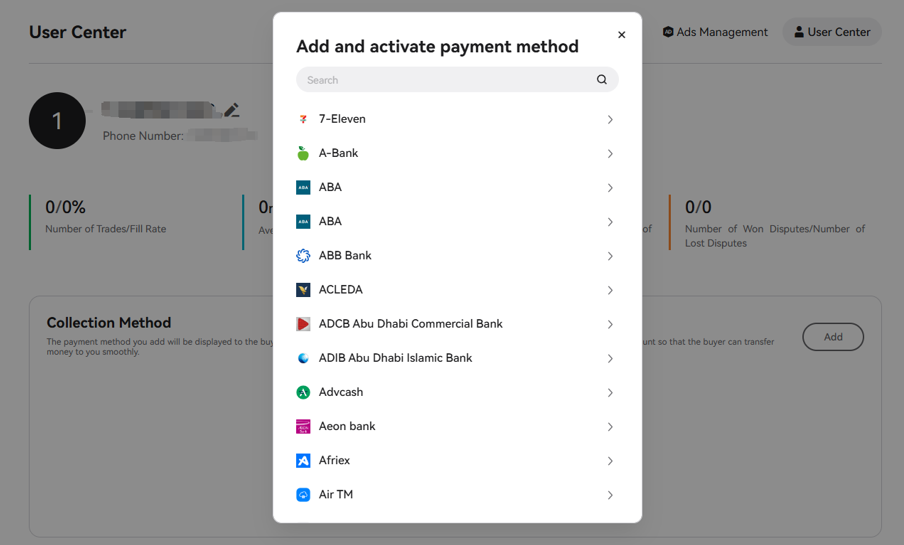Close the payment method dialog
The image size is (904, 545).
point(622,35)
